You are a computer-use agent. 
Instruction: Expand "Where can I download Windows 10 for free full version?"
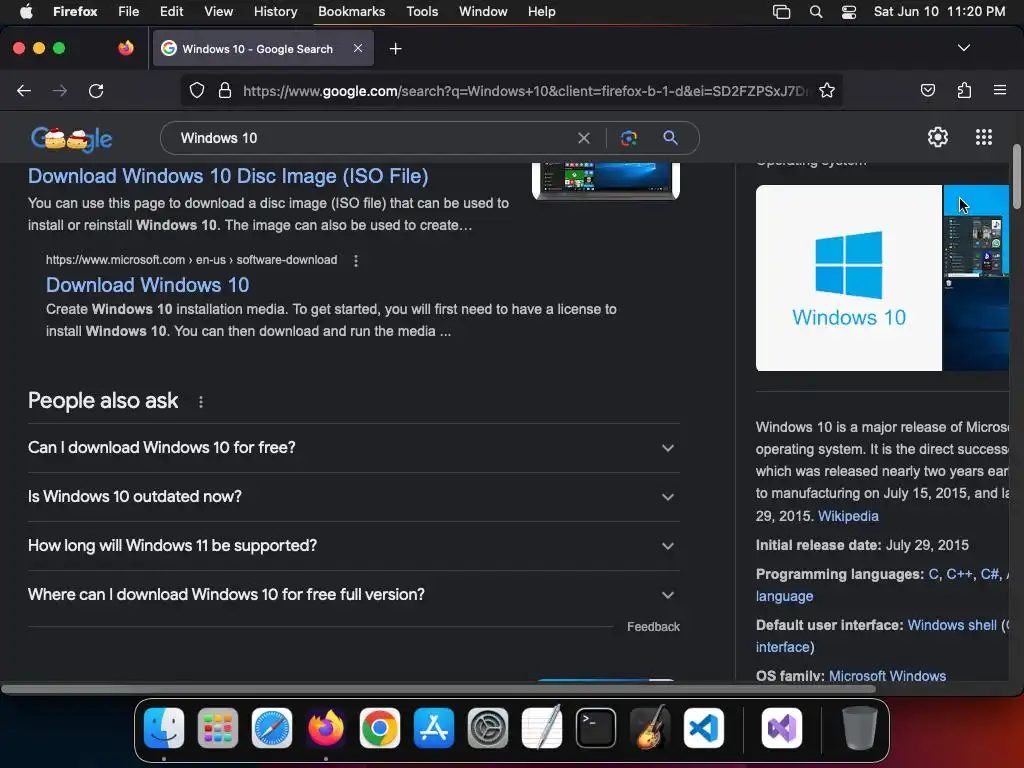pos(353,595)
